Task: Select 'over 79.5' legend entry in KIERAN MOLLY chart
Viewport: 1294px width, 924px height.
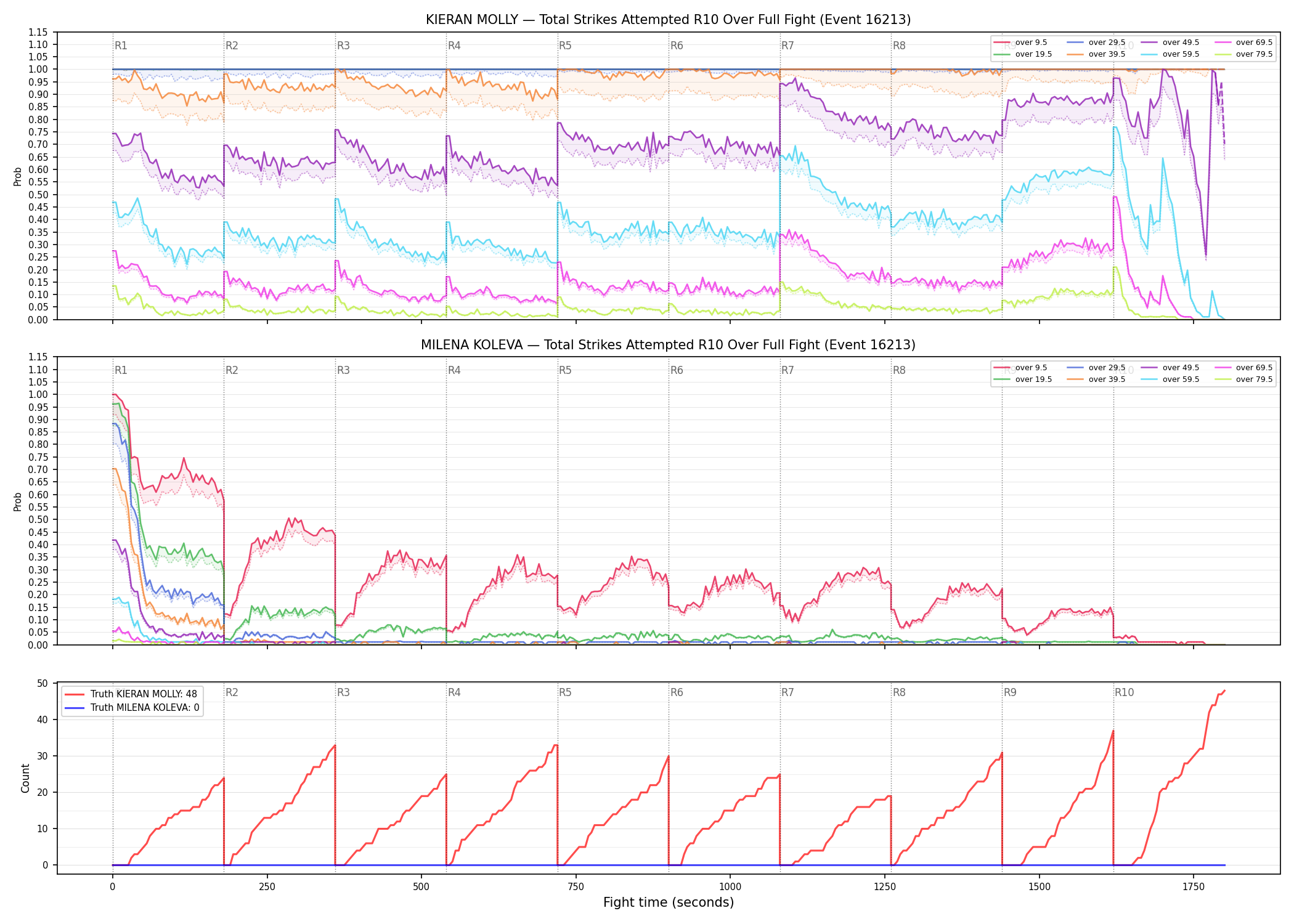Action: coord(1243,54)
